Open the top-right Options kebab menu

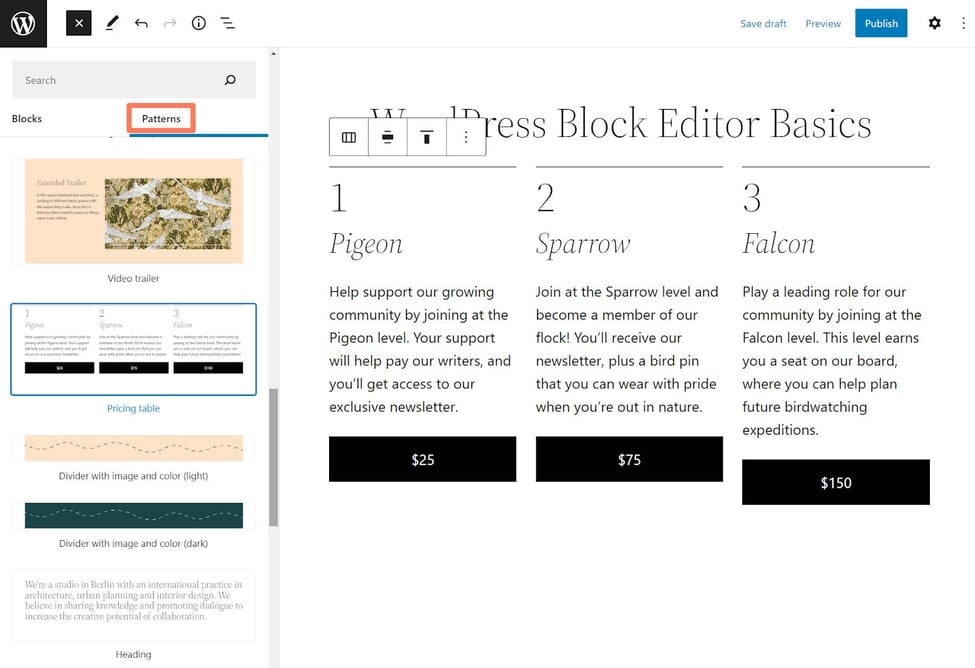coord(963,23)
